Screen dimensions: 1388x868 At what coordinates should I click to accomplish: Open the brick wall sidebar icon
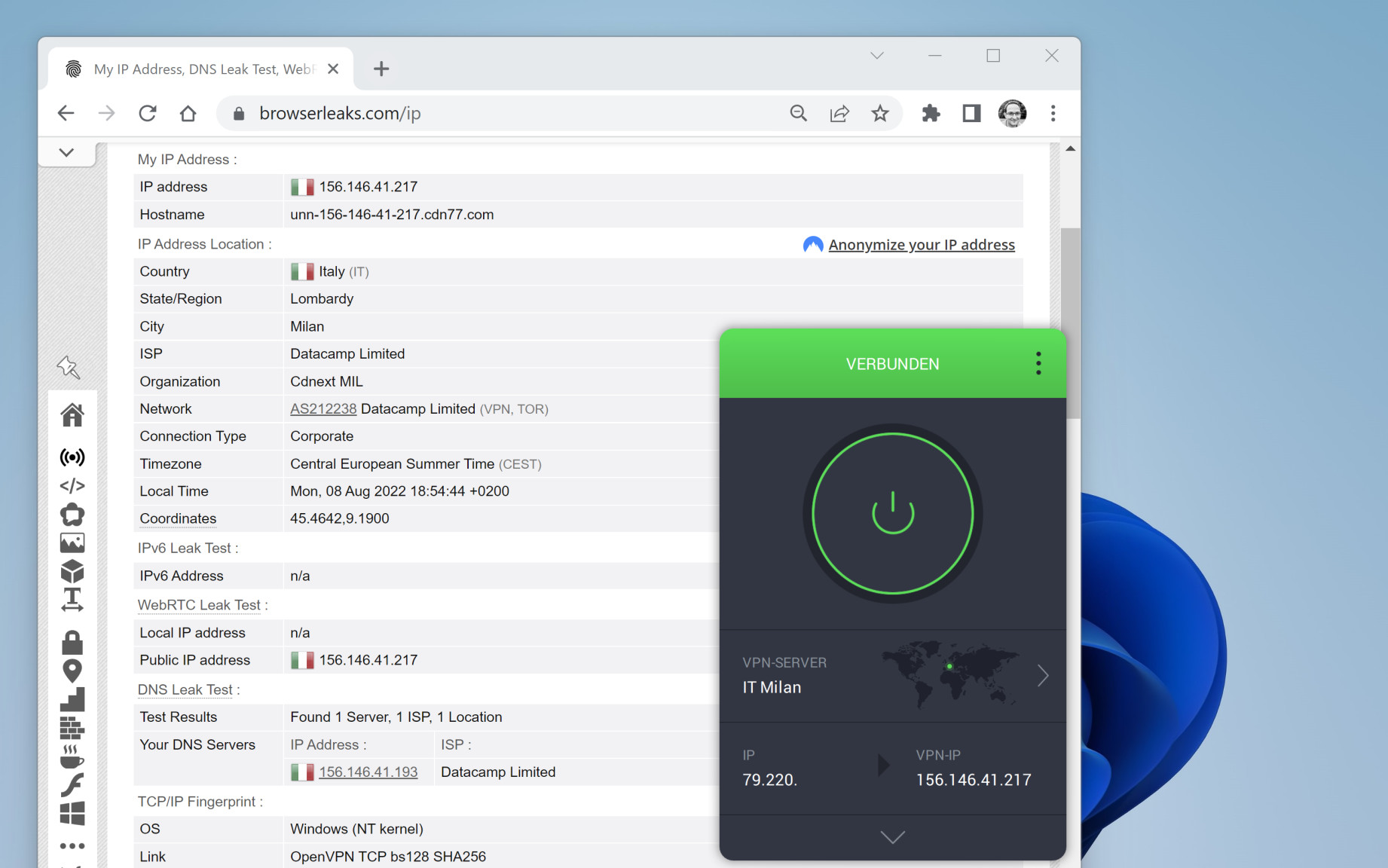72,728
